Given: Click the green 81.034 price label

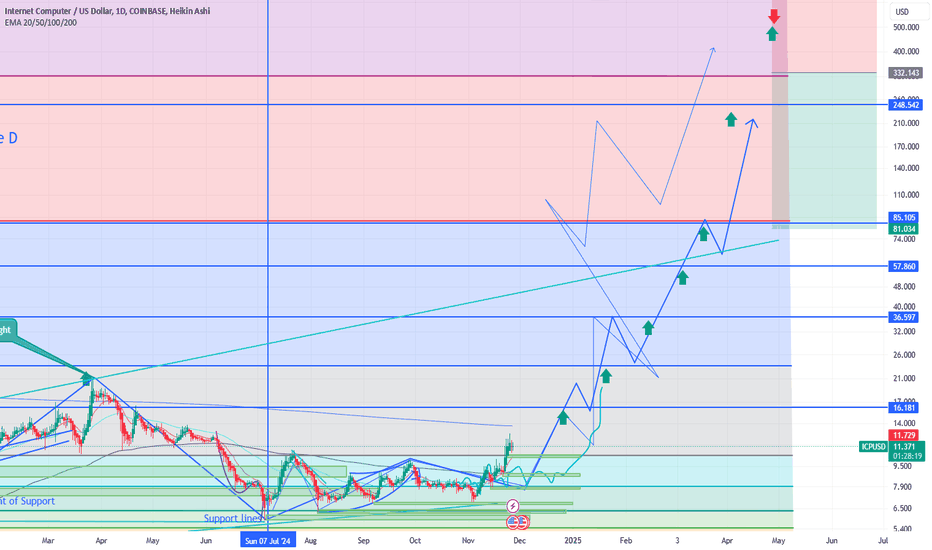Looking at the screenshot, I should [903, 229].
